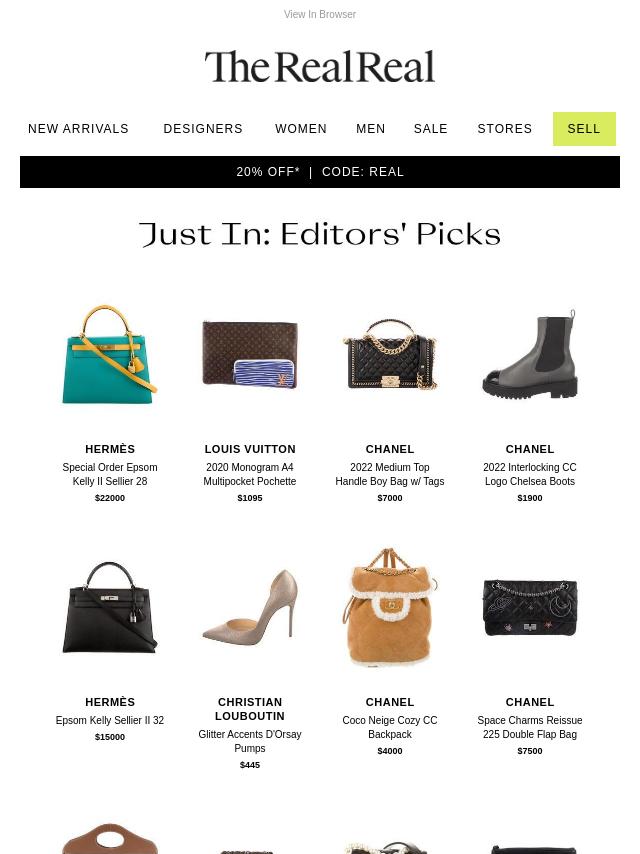View the Chanel Boy Bag product photo
The height and width of the screenshot is (854, 640).
coord(389,355)
